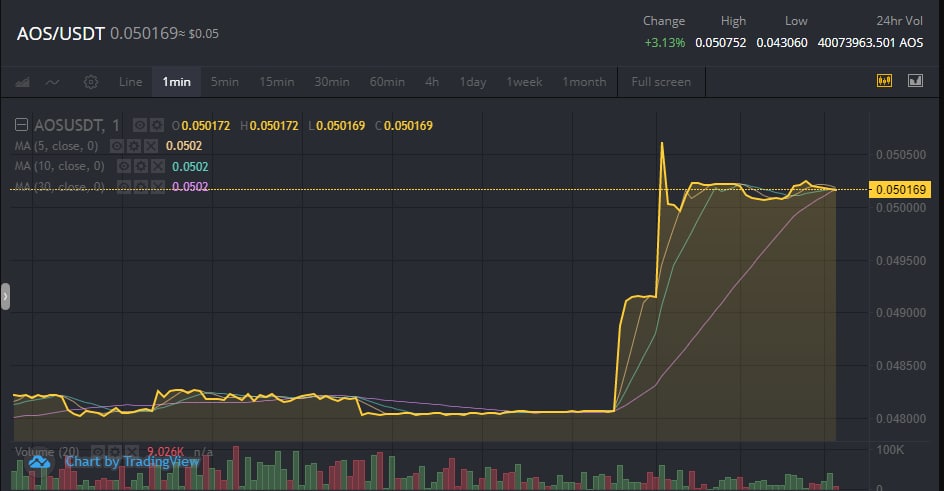Click the Open value 0.050172 in legend
944x491 pixels.
pos(206,126)
